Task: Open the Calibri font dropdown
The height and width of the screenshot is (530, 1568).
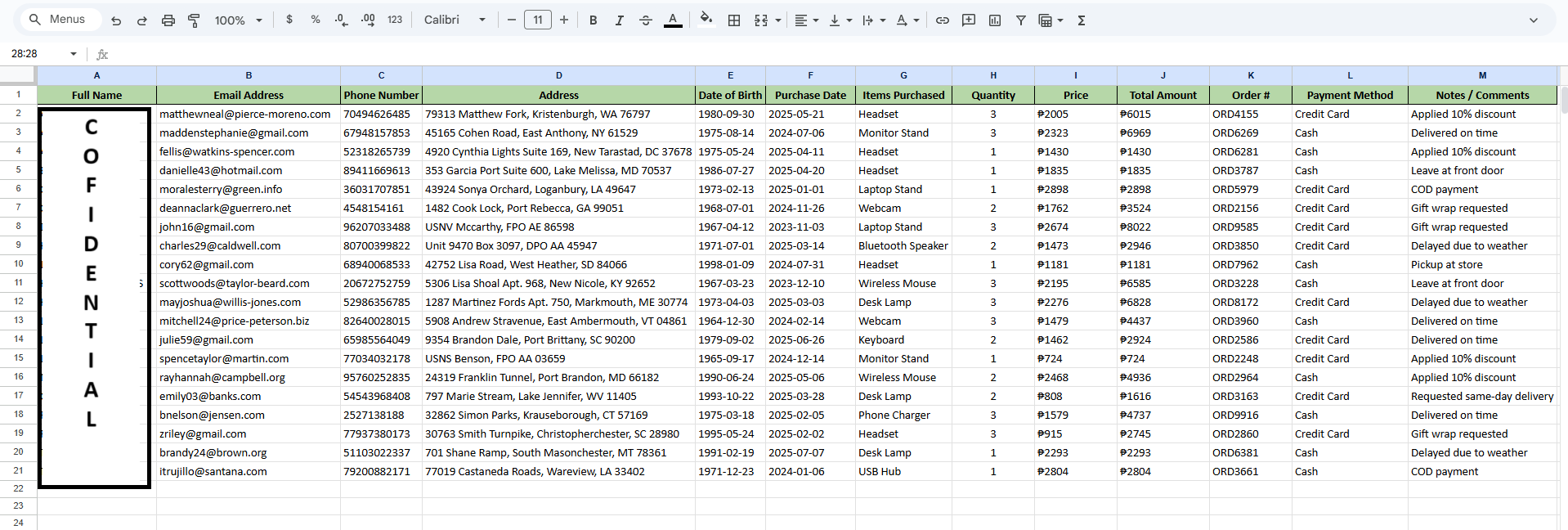Action: 455,20
